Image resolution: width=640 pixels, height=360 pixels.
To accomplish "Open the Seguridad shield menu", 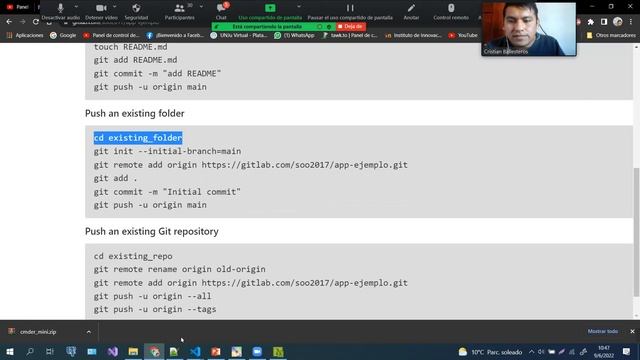I will pos(136,11).
